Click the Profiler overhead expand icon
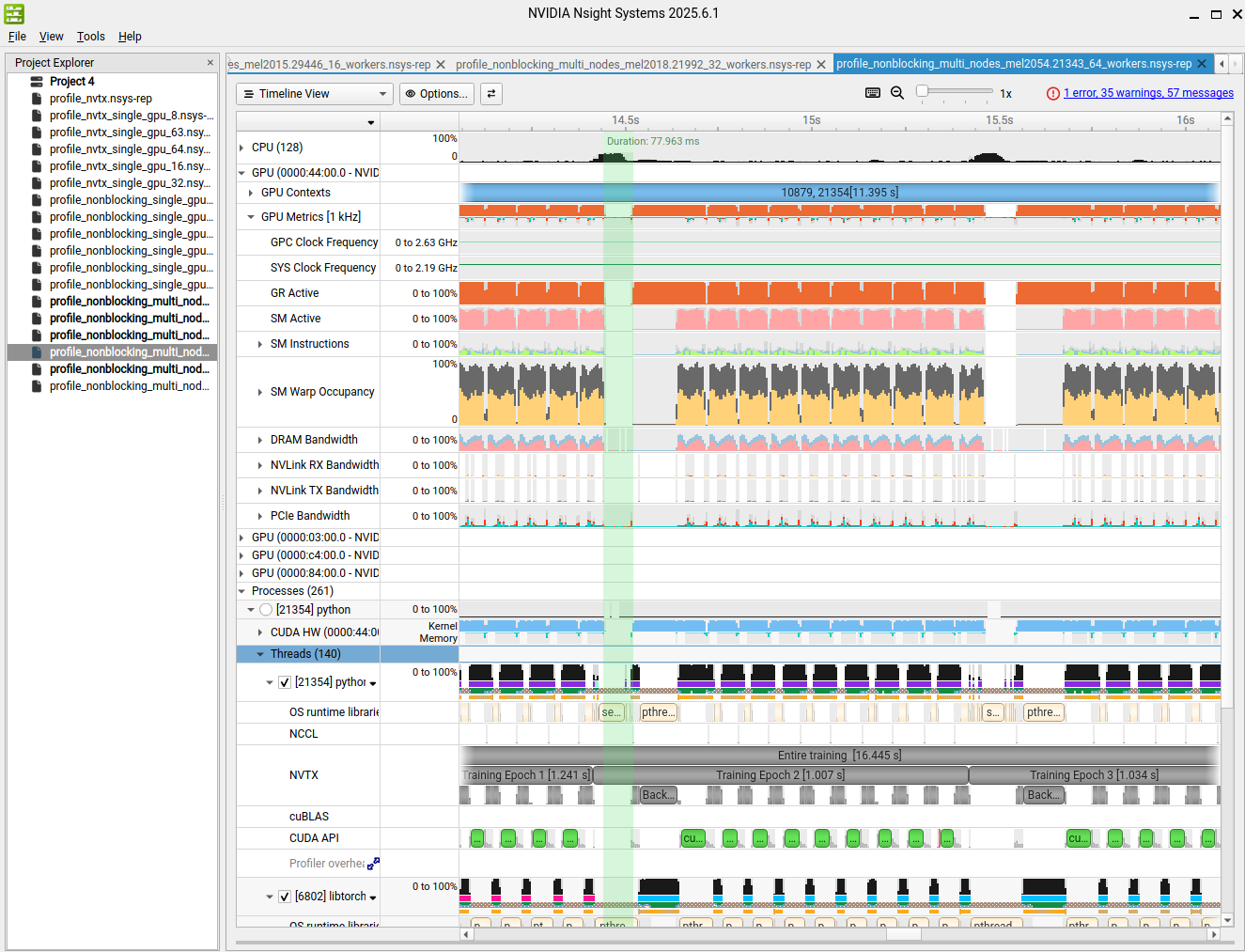The image size is (1245, 952). (x=373, y=863)
